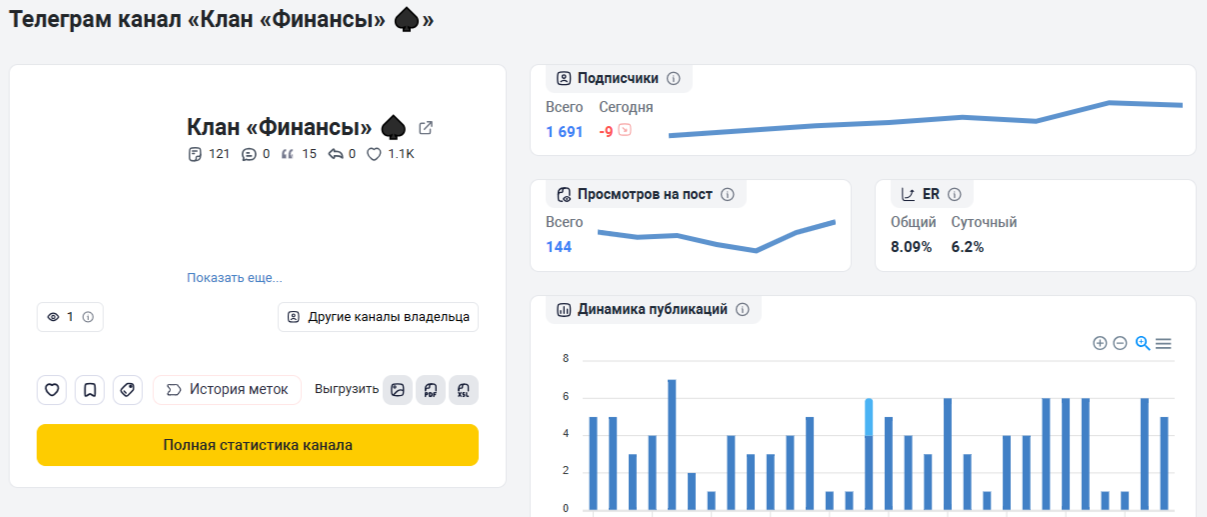Screen dimensions: 1207x517
Task: Open chart hamburger menu
Action: [x=1163, y=343]
